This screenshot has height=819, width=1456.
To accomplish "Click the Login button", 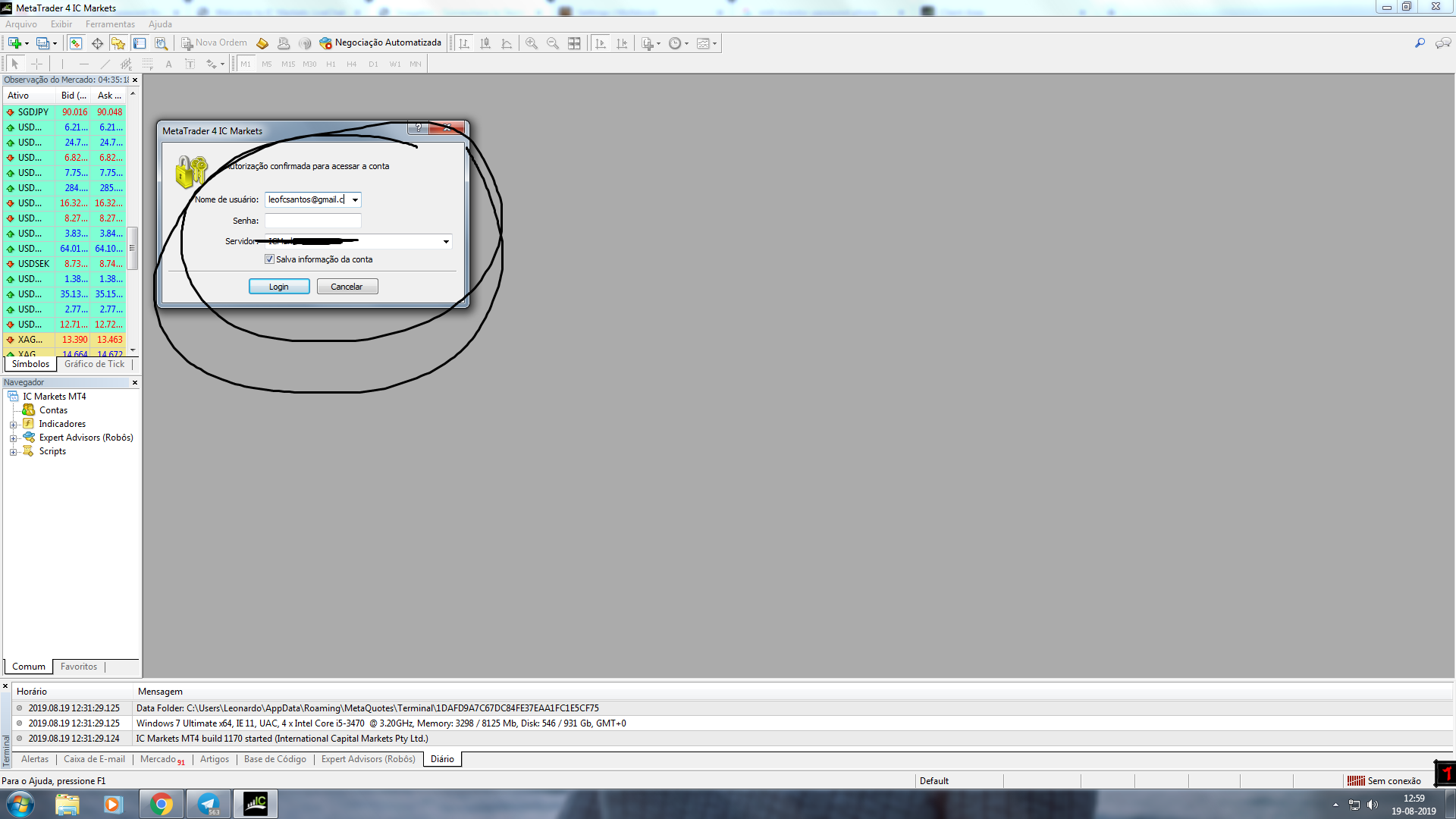I will pyautogui.click(x=279, y=287).
